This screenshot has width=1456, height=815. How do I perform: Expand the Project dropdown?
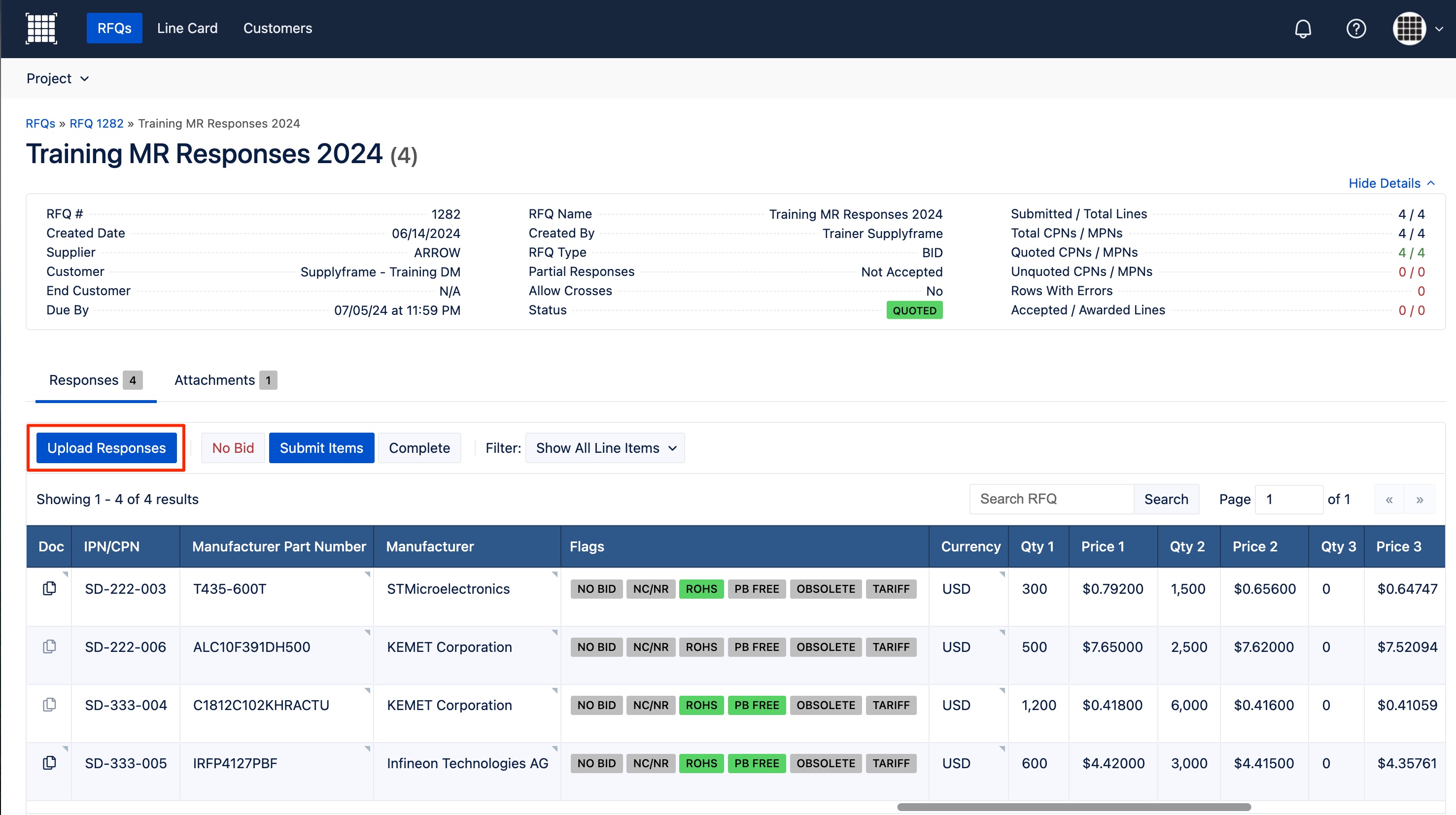(58, 78)
